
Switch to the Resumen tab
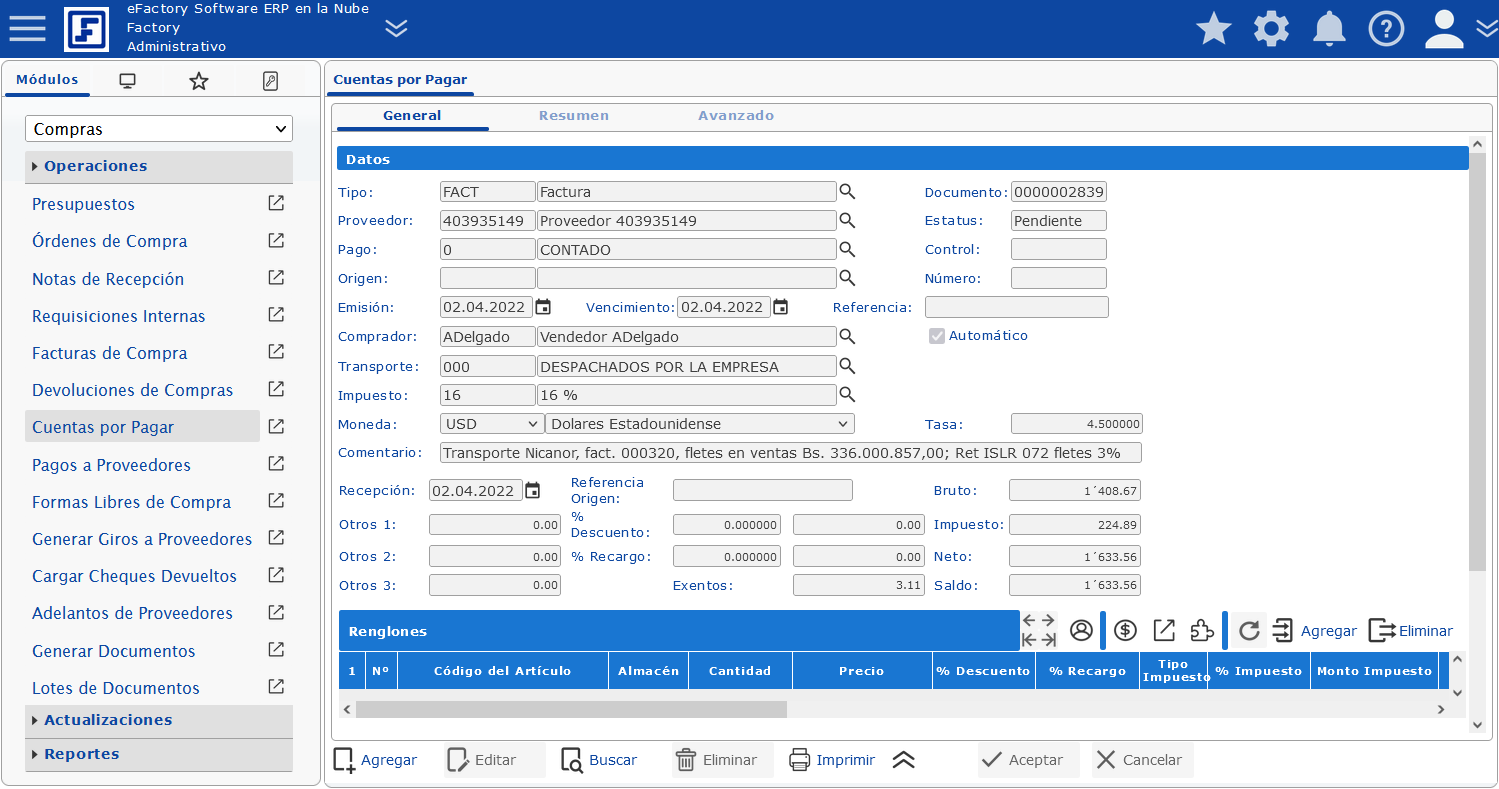[x=574, y=116]
